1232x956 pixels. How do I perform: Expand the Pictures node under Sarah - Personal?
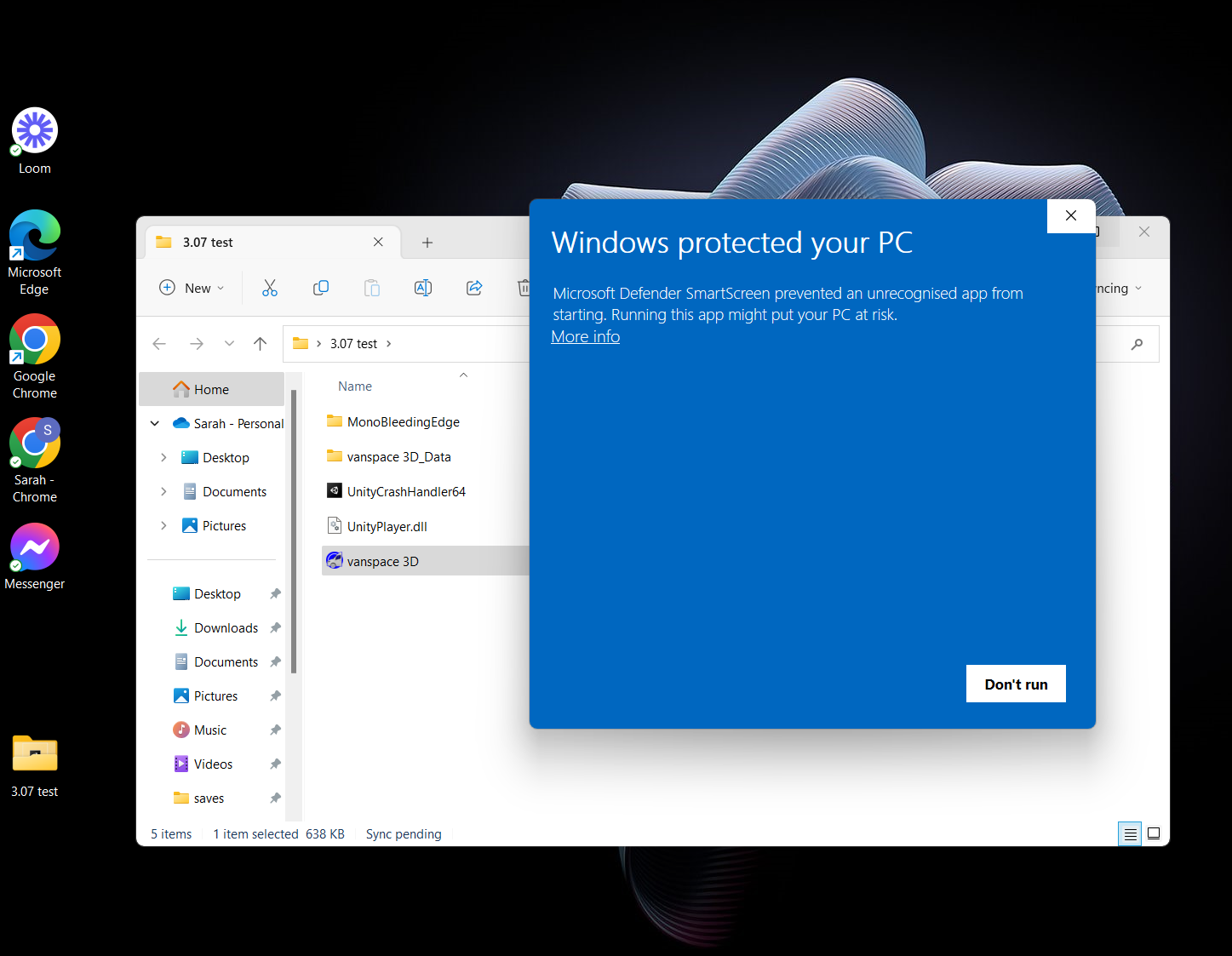[163, 525]
